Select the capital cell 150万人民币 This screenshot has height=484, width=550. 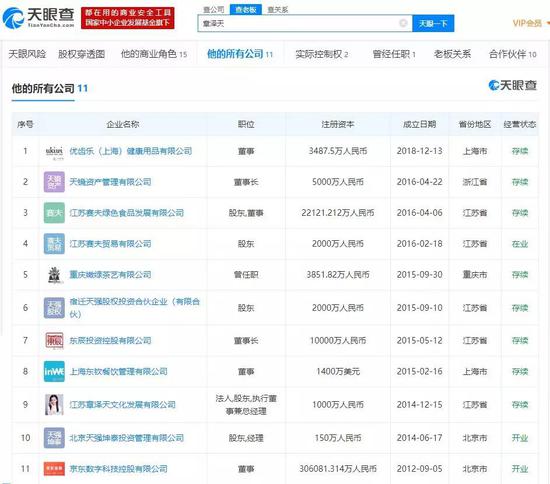(338, 438)
